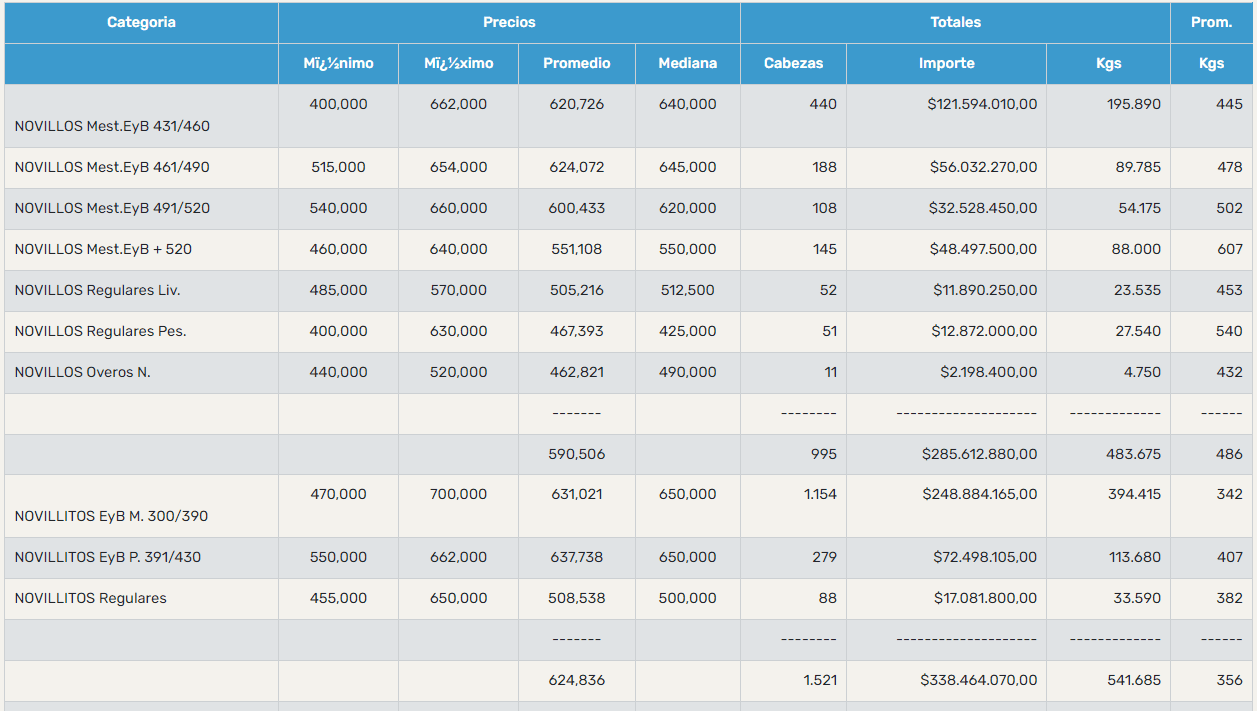This screenshot has height=711, width=1257.
Task: Click NOVILLITOS EyB M. 300/390 category cell
Action: [x=111, y=516]
